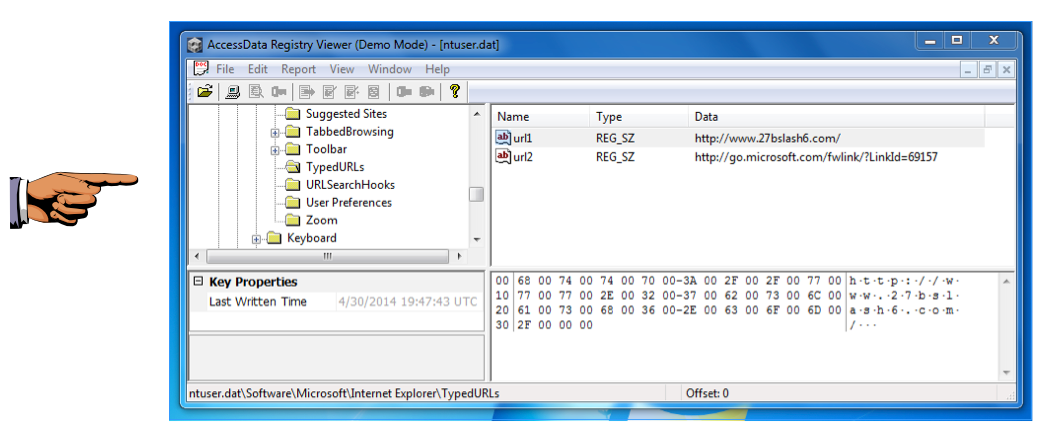Click the tree vertical scrollbar thumb

click(x=476, y=194)
